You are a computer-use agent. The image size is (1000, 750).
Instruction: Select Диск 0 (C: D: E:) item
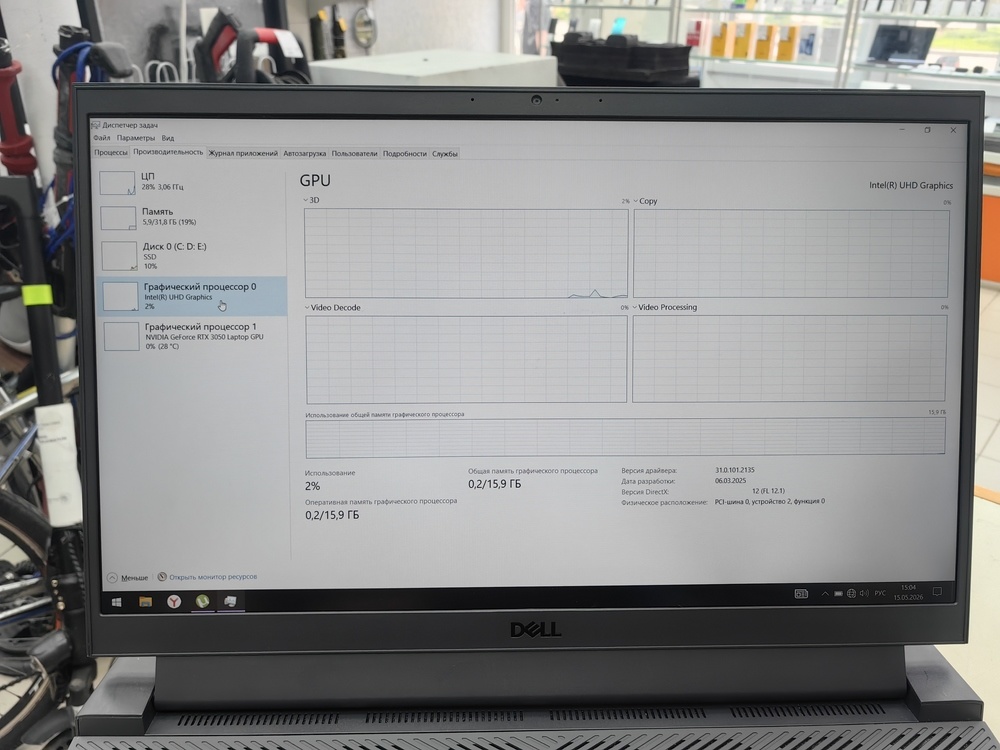coord(192,255)
